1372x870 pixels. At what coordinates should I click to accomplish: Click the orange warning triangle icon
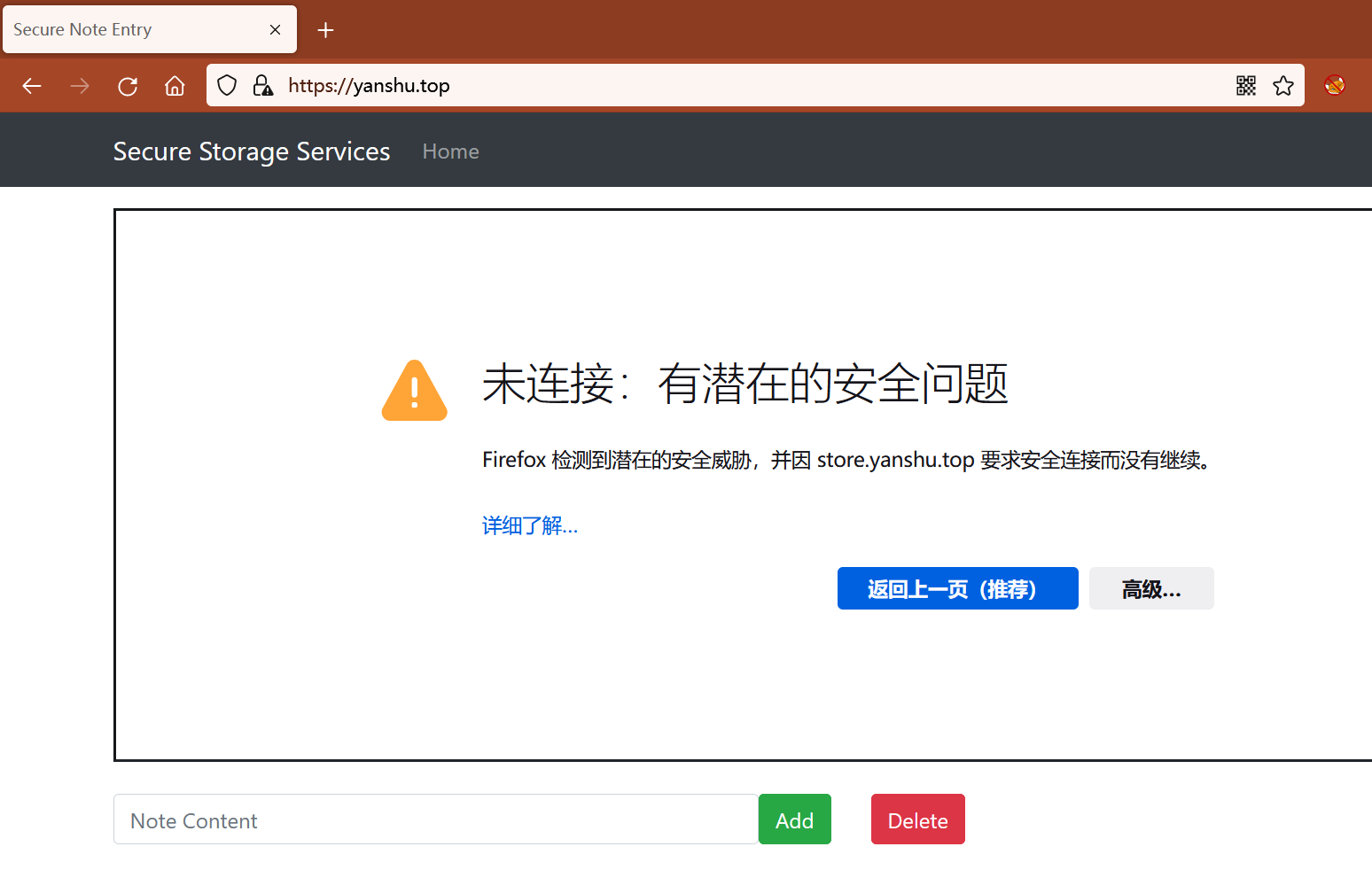[x=415, y=391]
